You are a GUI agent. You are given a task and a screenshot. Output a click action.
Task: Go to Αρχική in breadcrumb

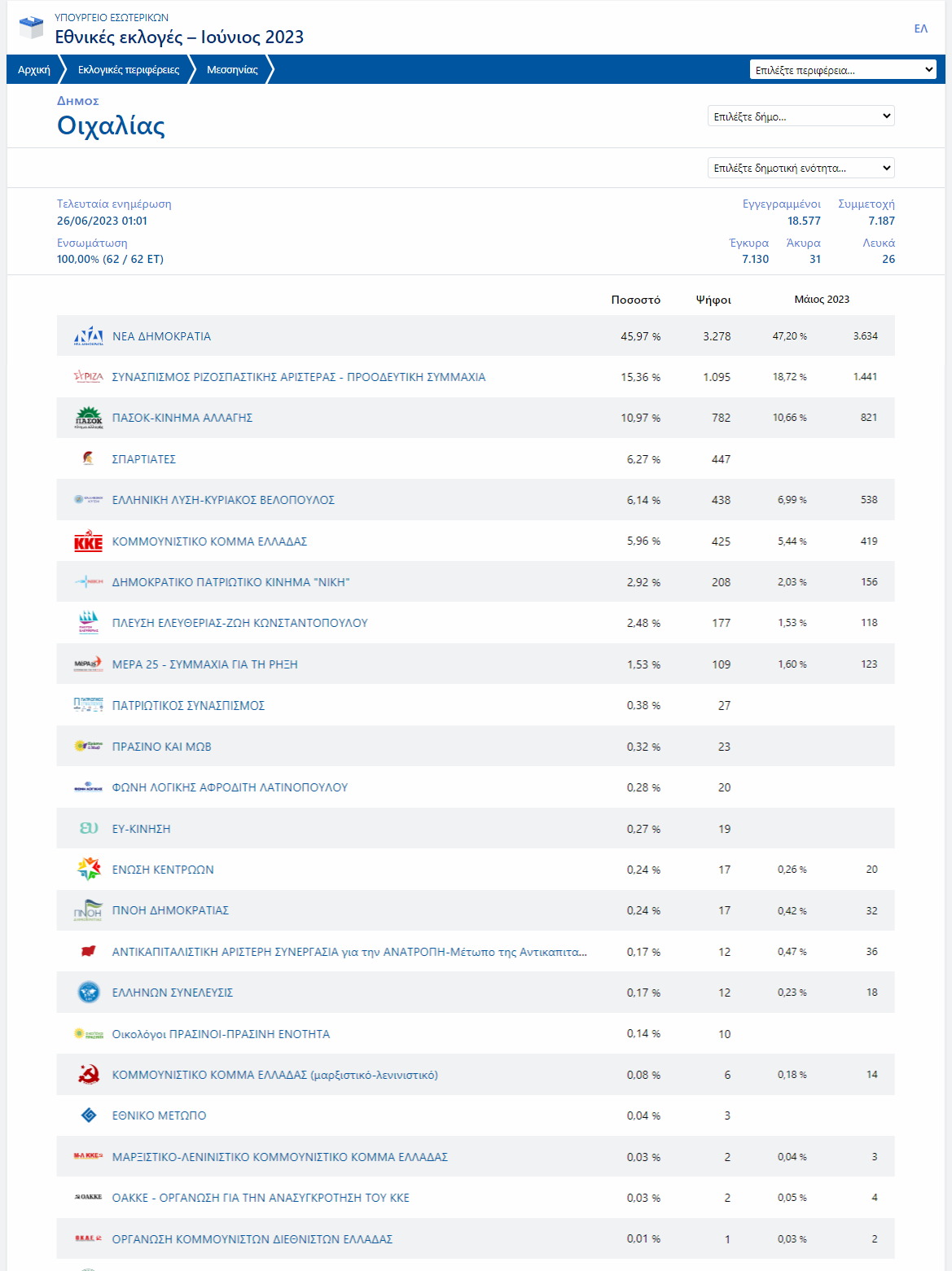click(34, 70)
